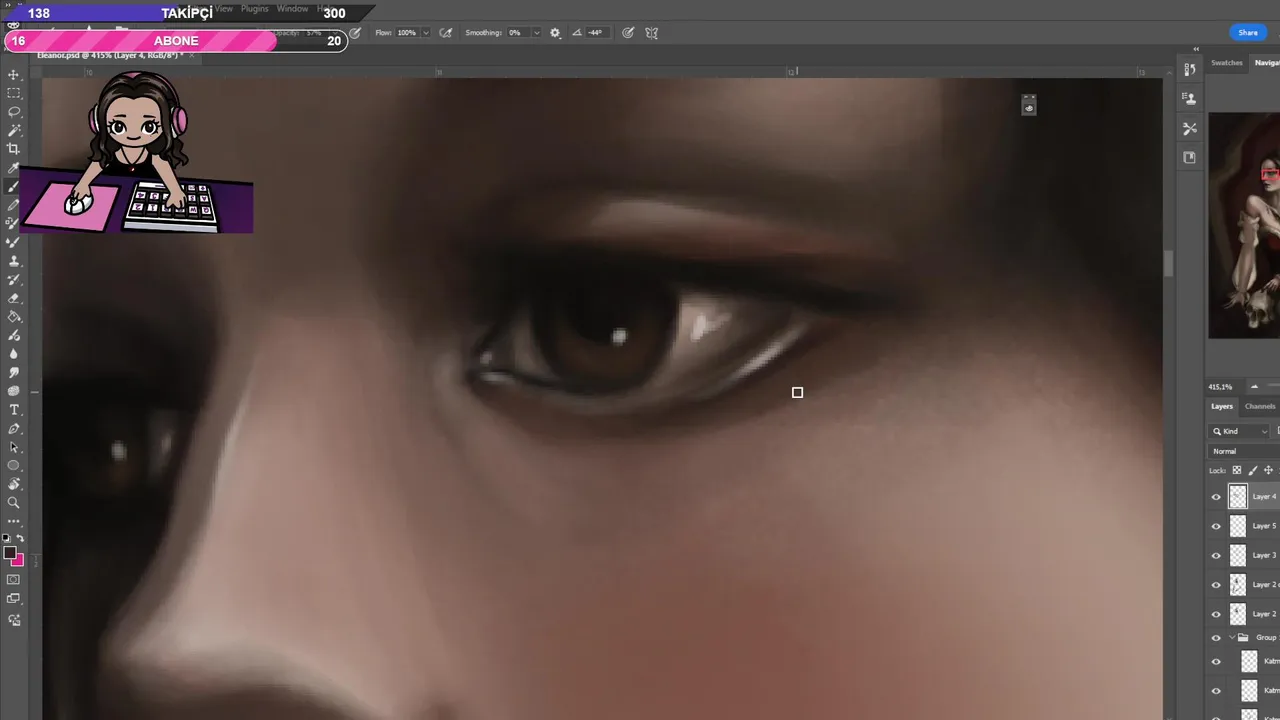1280x720 pixels.
Task: Toggle Quick Mask mode icon
Action: (14, 580)
